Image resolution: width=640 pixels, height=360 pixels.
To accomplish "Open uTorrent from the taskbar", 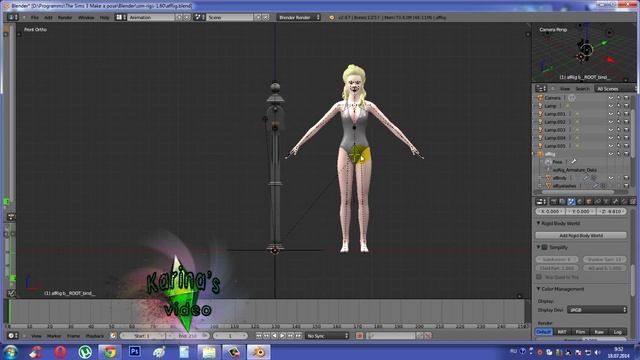I will (85, 351).
